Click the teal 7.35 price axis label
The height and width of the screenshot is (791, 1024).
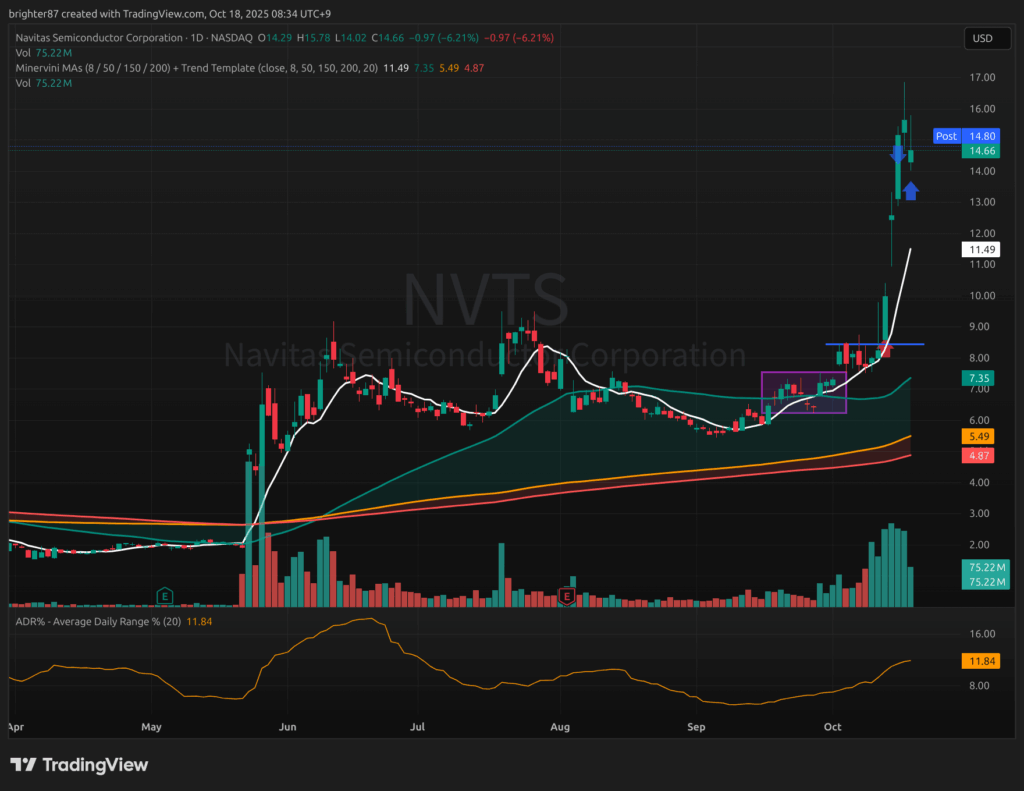976,378
